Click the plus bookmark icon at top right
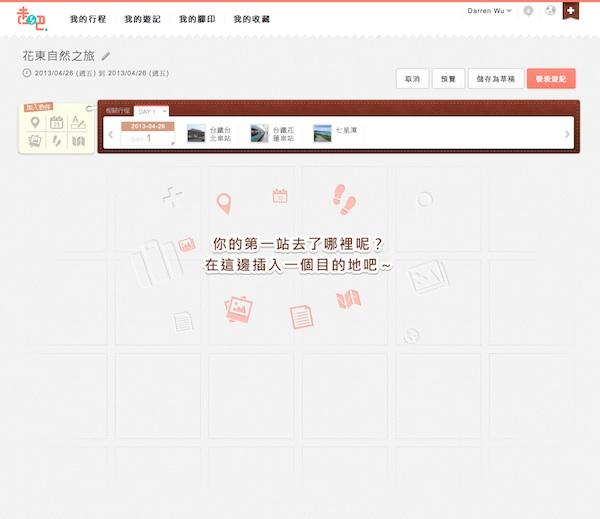Image resolution: width=600 pixels, height=519 pixels. 570,11
